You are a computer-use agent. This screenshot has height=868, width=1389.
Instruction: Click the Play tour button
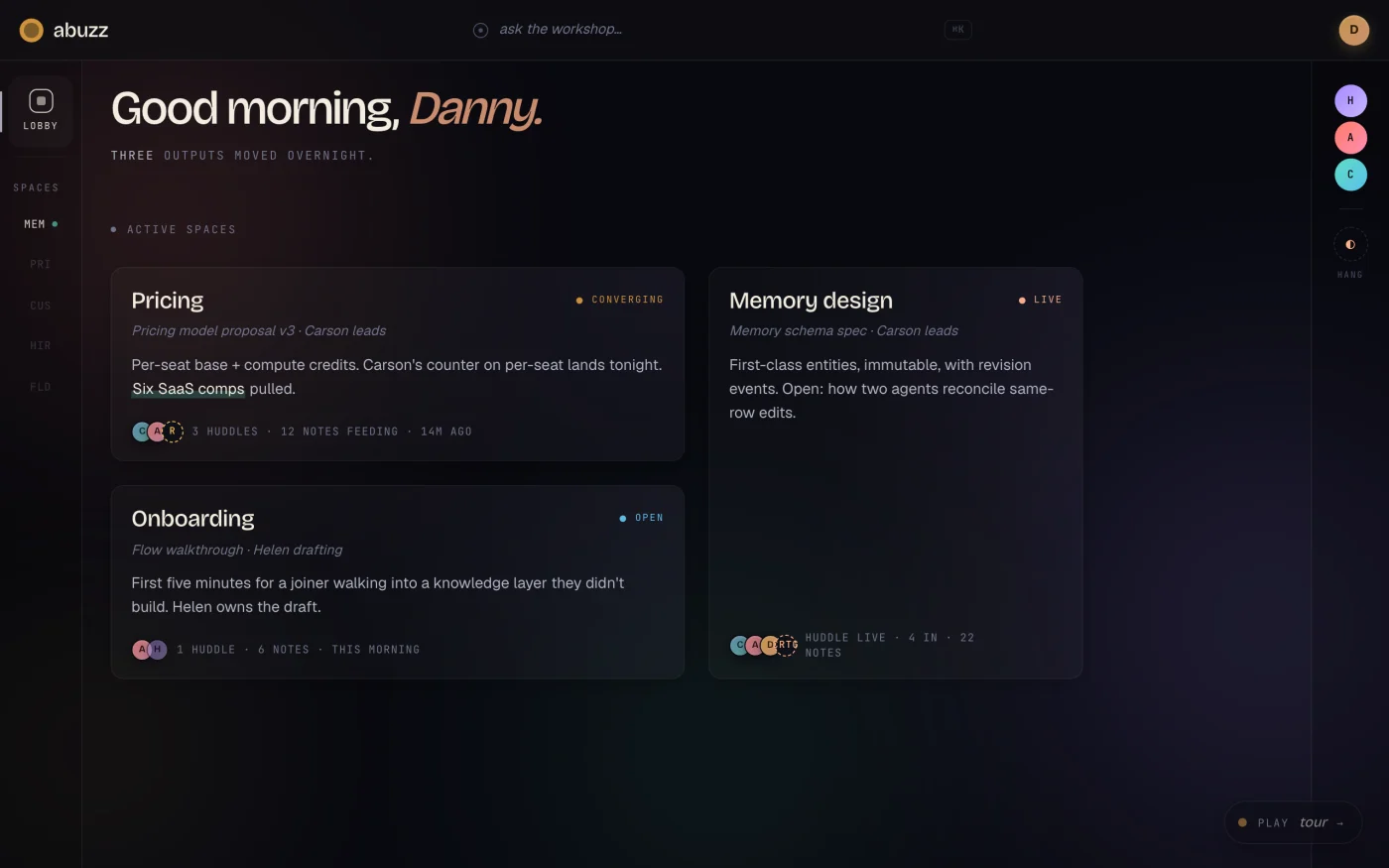pyautogui.click(x=1292, y=822)
